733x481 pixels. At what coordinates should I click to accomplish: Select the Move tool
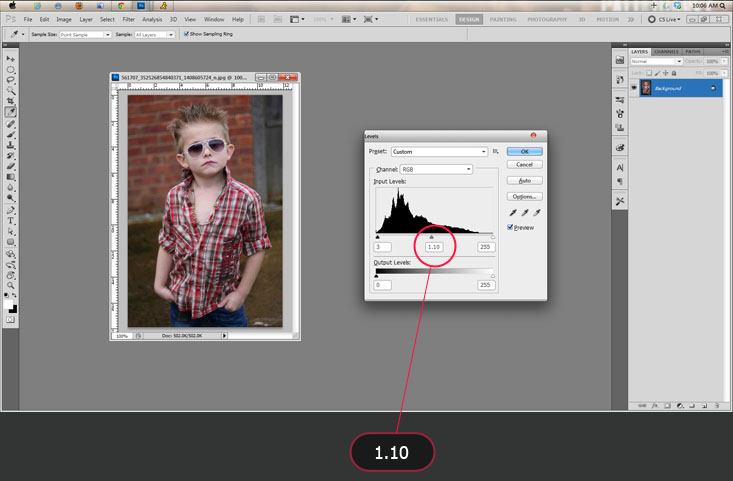tap(10, 59)
